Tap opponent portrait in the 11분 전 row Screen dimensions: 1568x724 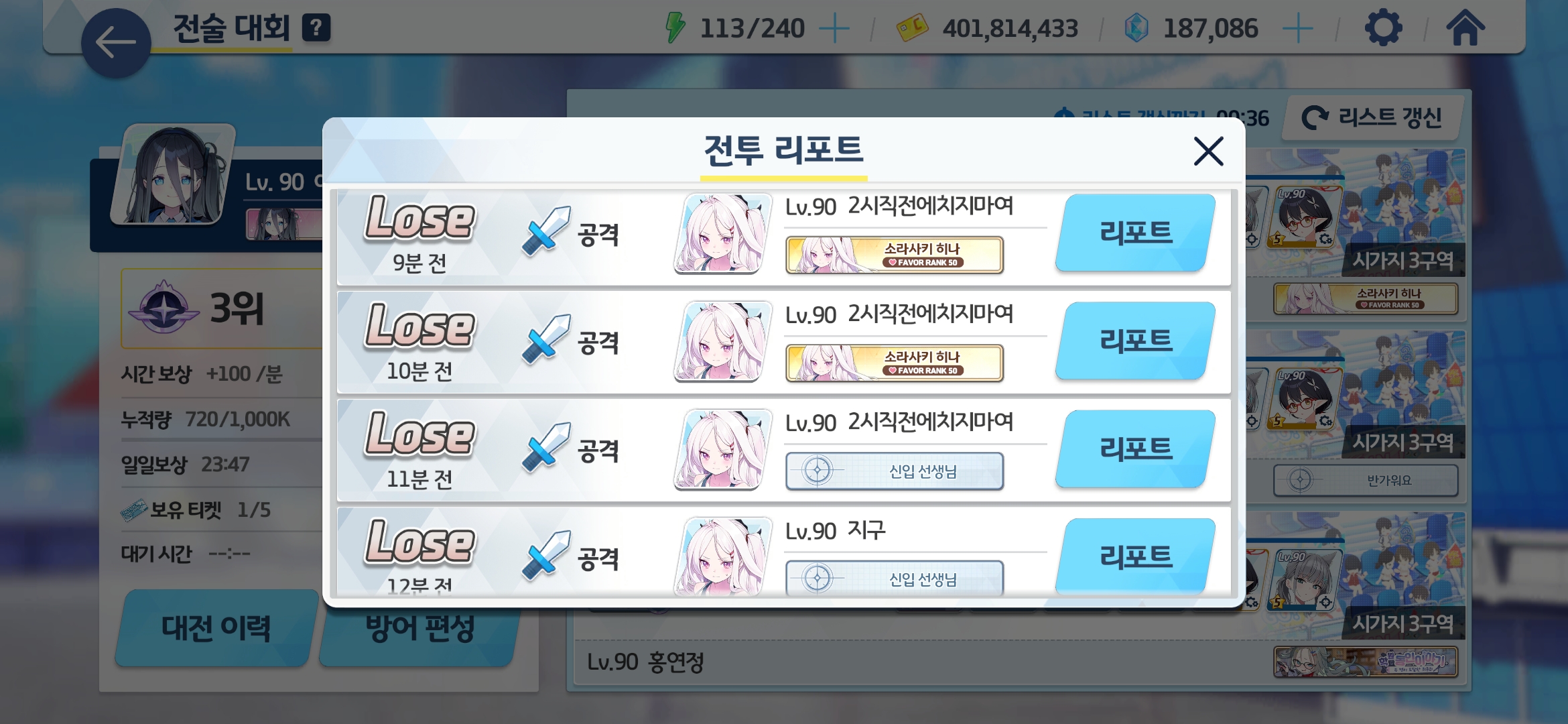pyautogui.click(x=722, y=450)
